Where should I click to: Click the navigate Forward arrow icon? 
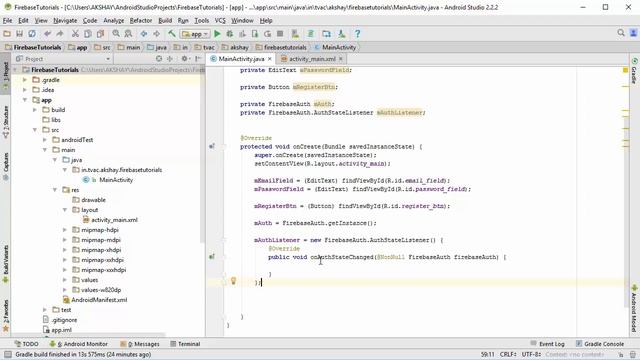pos(156,34)
